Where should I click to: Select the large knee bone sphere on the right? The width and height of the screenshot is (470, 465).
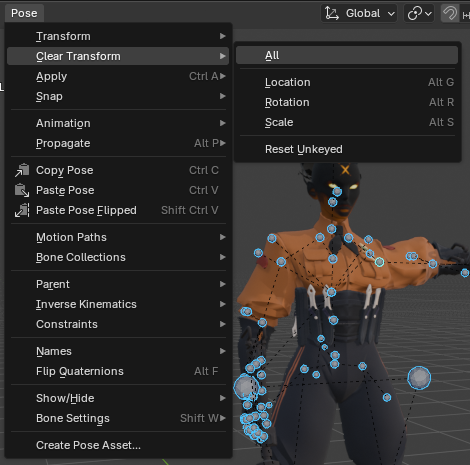coord(419,378)
